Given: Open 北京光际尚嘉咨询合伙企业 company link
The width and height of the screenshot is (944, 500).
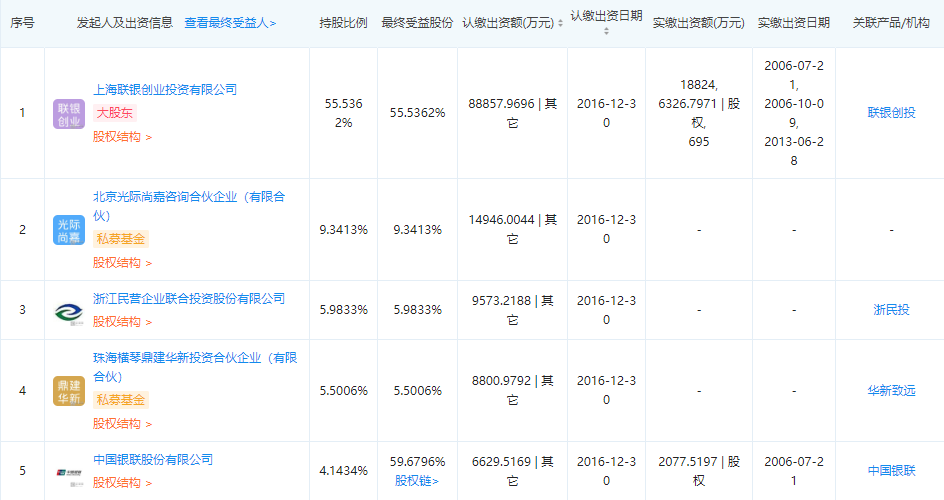Looking at the screenshot, I should click(x=189, y=206).
